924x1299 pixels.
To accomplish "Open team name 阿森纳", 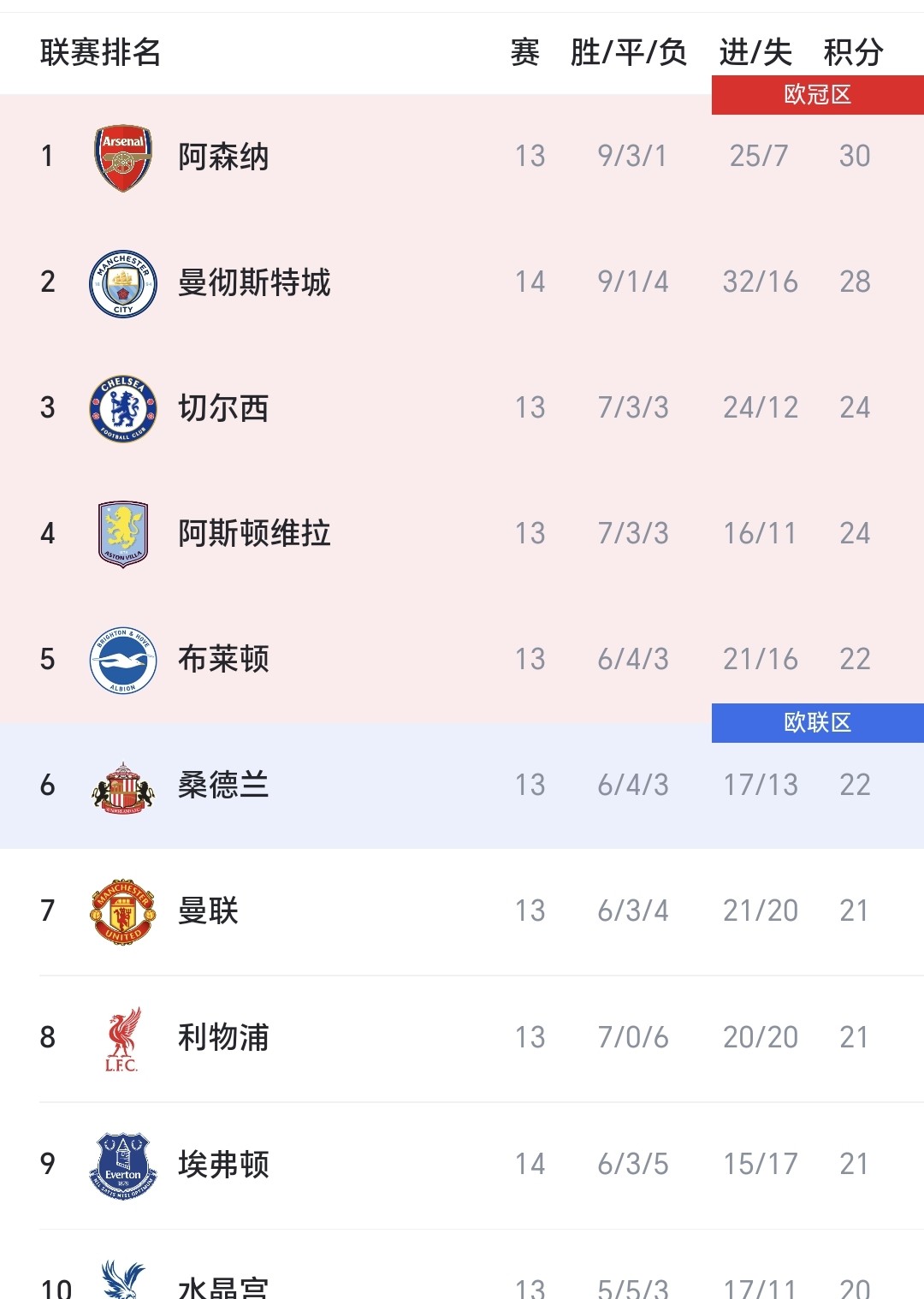I will [223, 157].
